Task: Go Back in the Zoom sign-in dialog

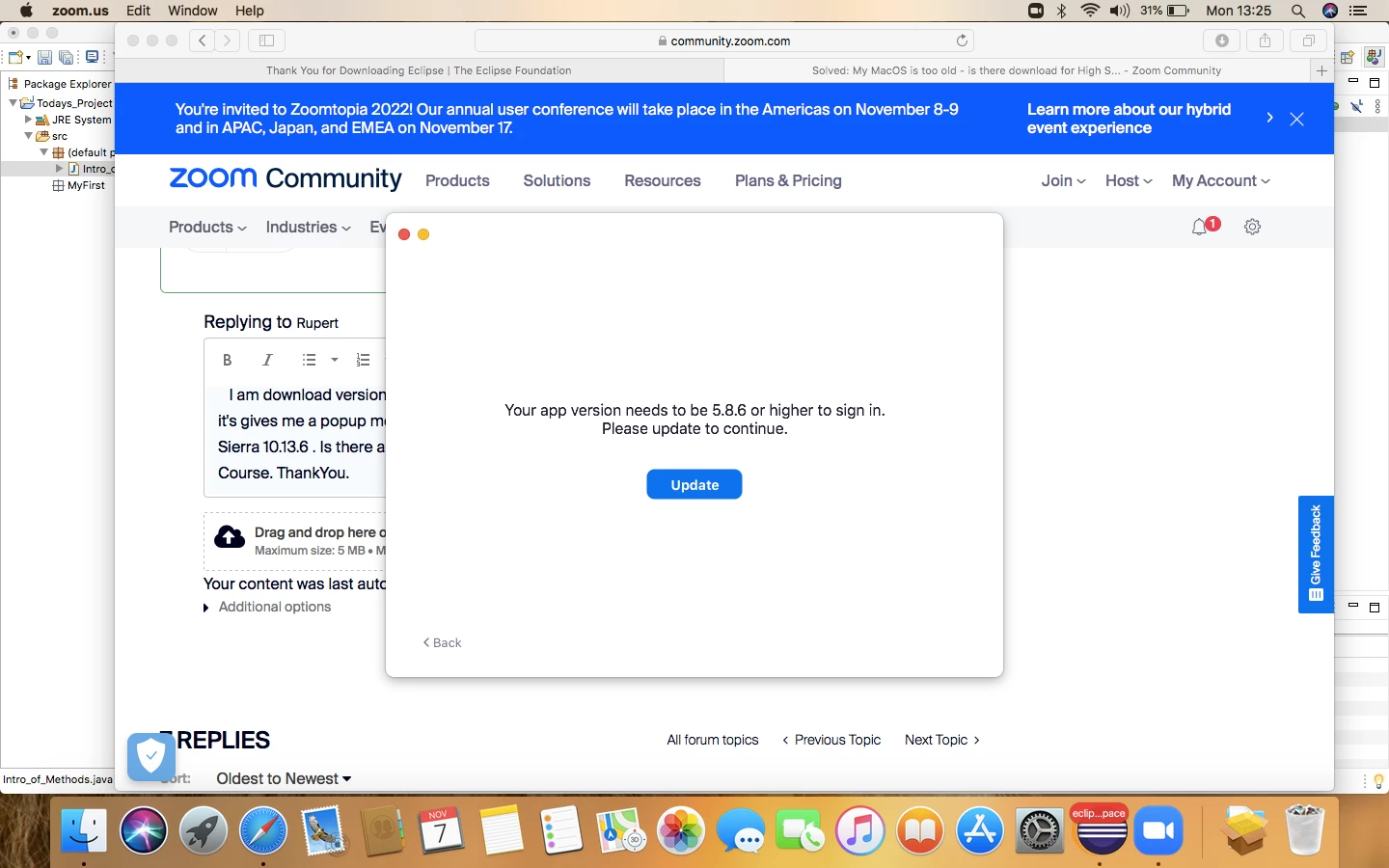Action: [x=442, y=642]
